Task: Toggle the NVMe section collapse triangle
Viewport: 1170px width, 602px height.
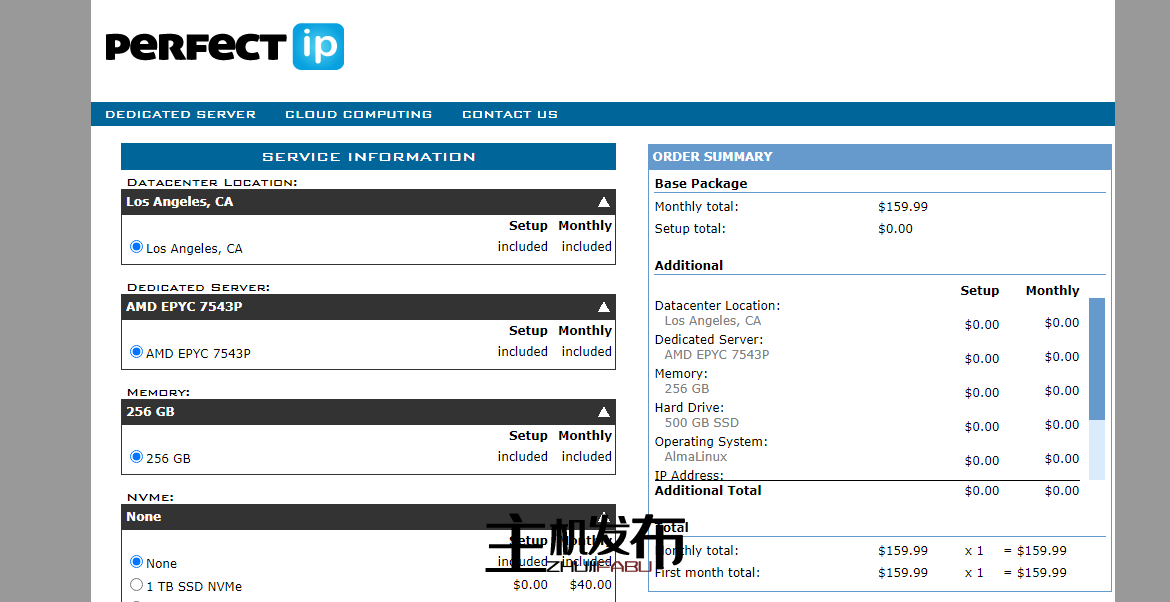Action: point(603,516)
